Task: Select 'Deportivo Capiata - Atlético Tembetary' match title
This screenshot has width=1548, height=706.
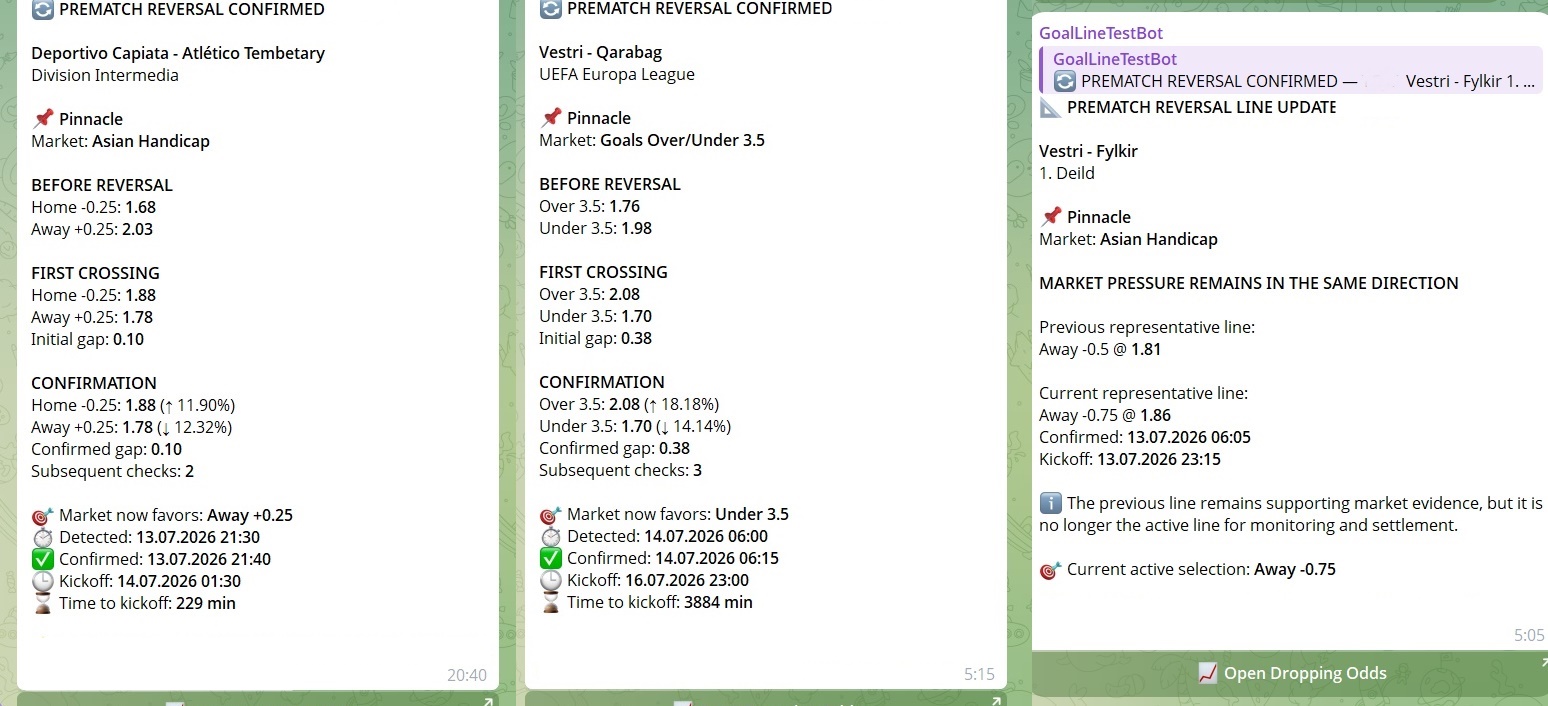Action: pos(178,53)
